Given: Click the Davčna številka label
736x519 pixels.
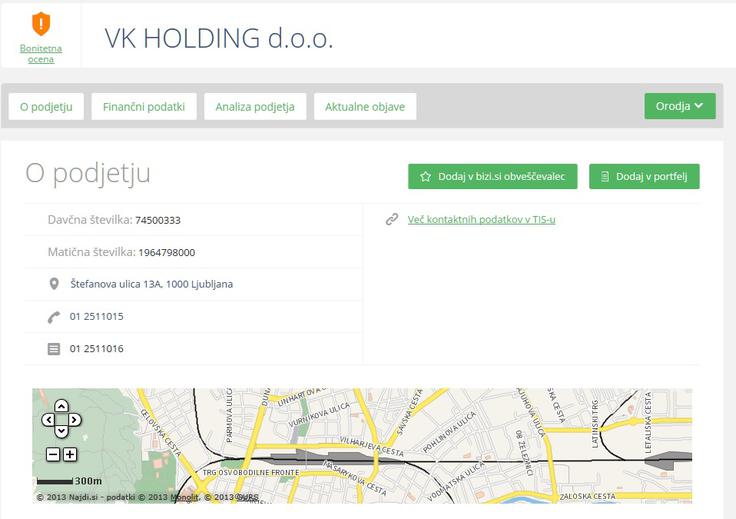Looking at the screenshot, I should click(x=90, y=220).
